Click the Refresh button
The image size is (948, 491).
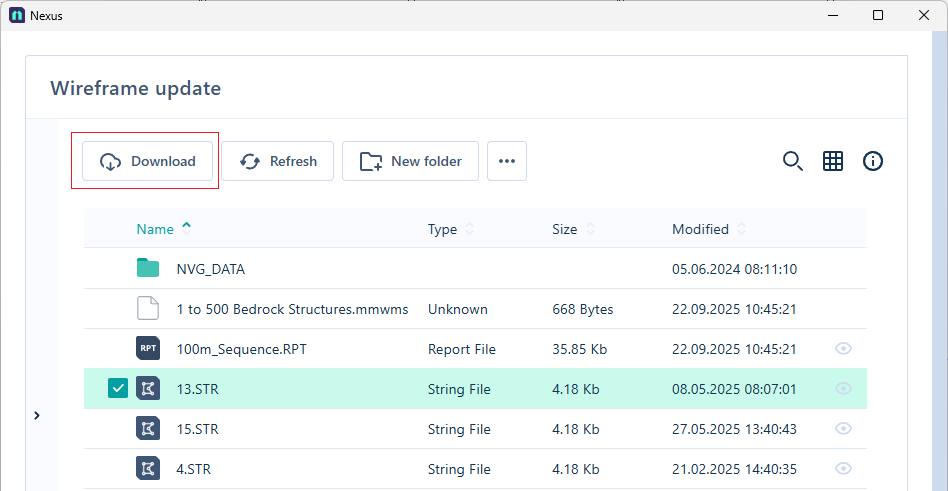[277, 161]
